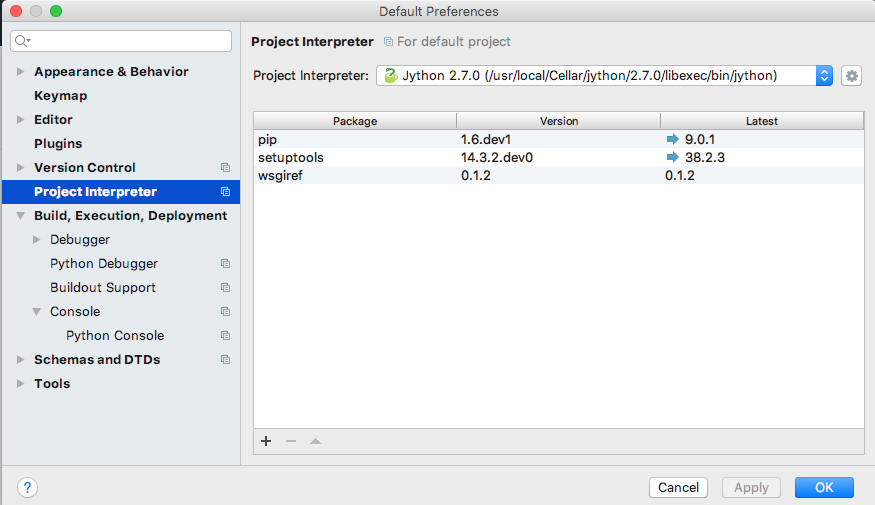Image resolution: width=875 pixels, height=505 pixels.
Task: Sort by the Version column header
Action: 559,121
